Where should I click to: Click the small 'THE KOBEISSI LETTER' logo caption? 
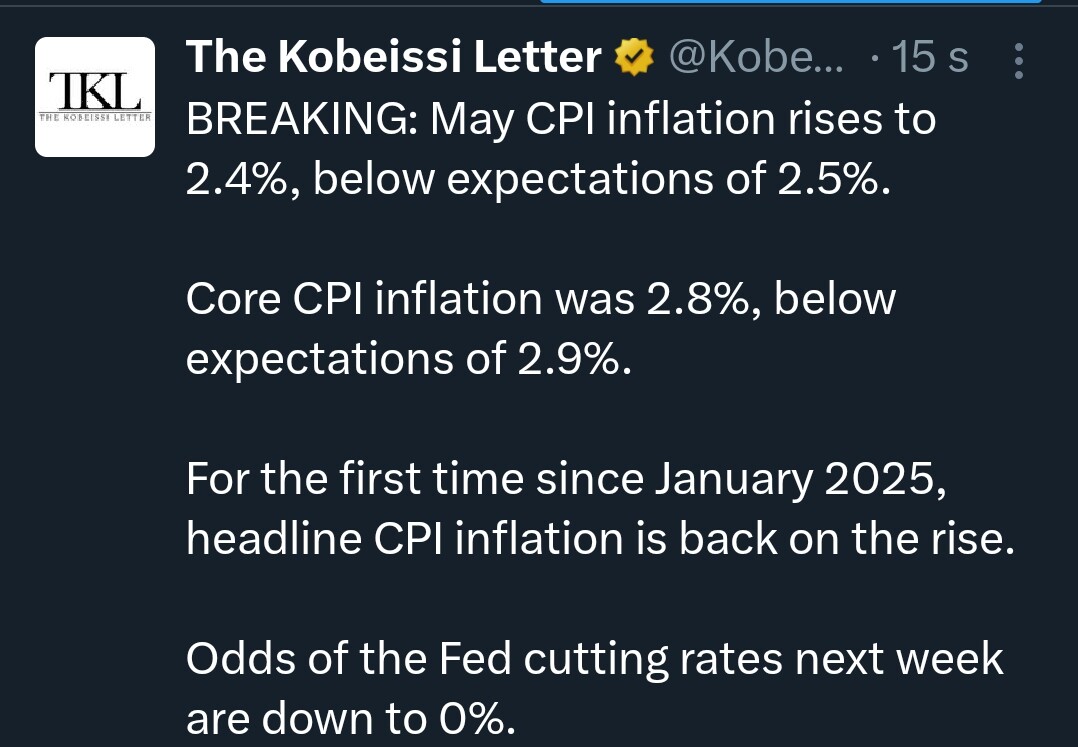(95, 118)
